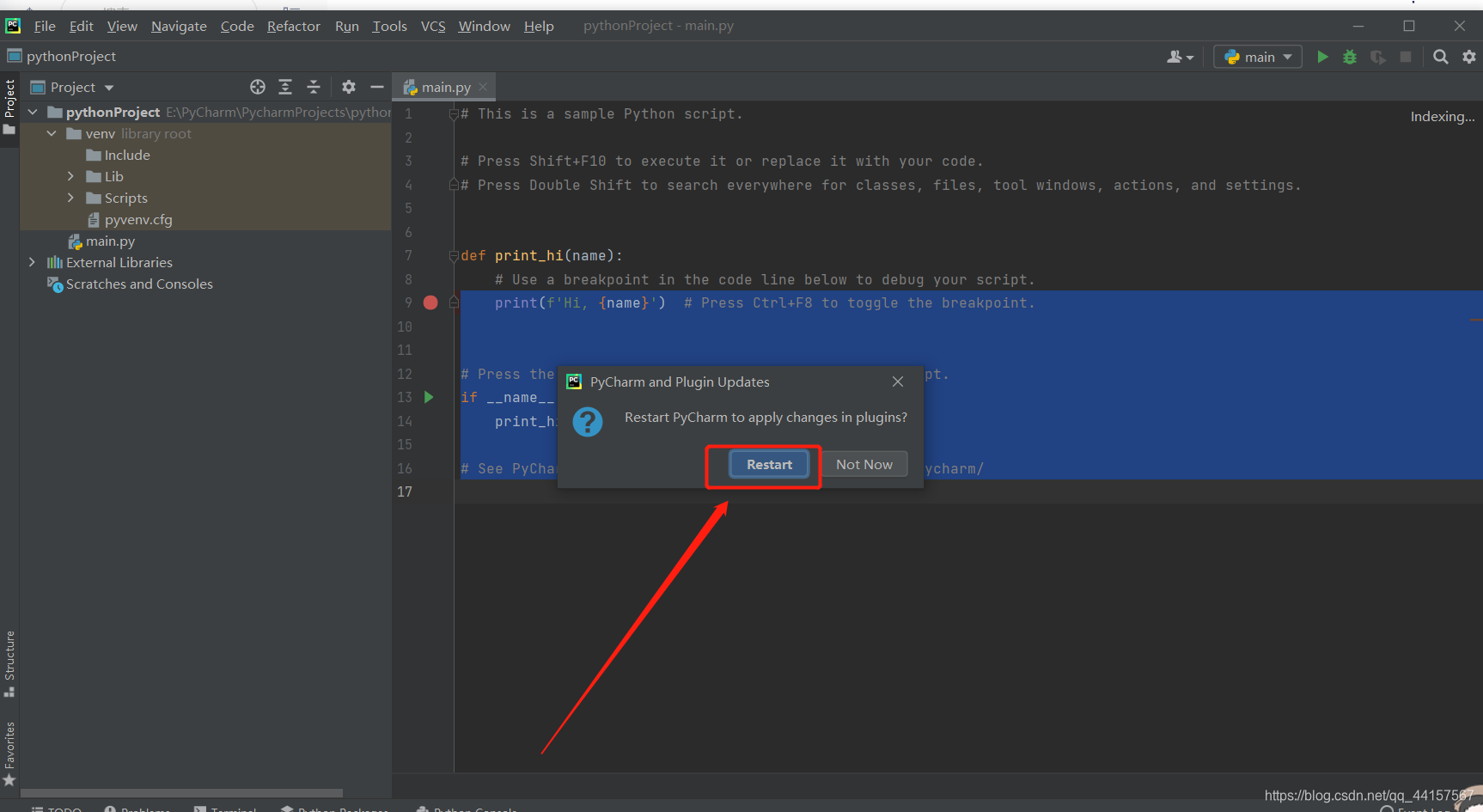This screenshot has height=812, width=1483.
Task: Open the Code menu
Action: click(237, 26)
